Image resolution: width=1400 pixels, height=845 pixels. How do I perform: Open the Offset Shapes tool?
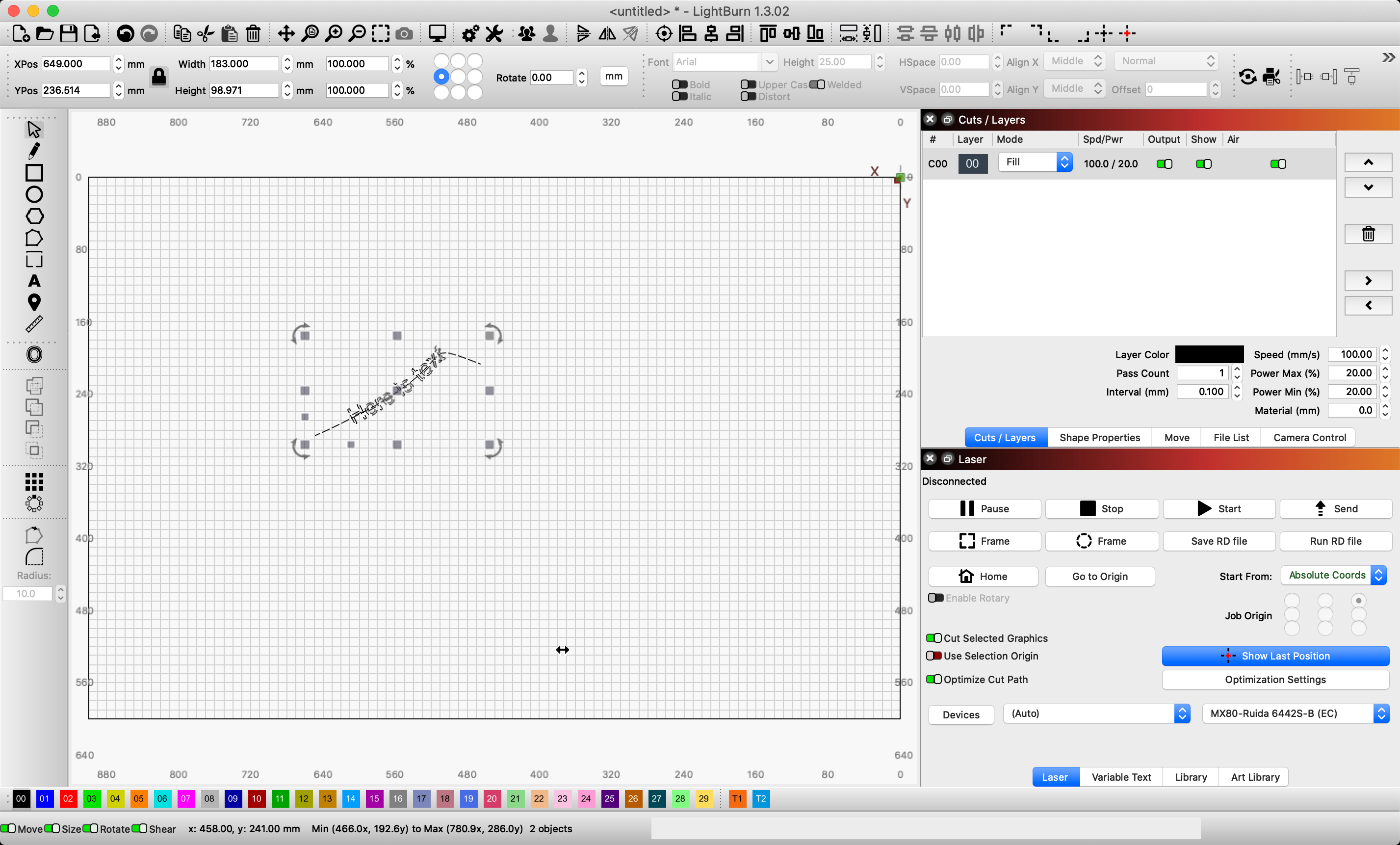click(34, 355)
